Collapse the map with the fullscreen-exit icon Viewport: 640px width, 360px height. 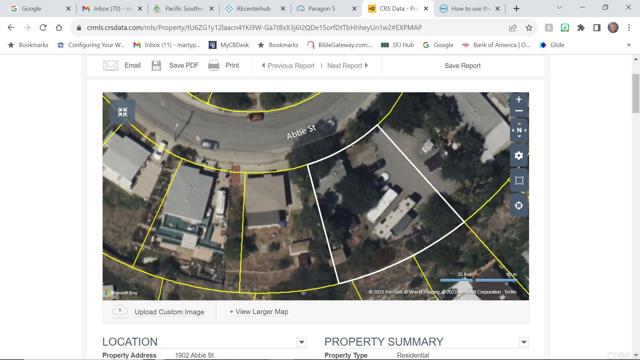[x=122, y=112]
